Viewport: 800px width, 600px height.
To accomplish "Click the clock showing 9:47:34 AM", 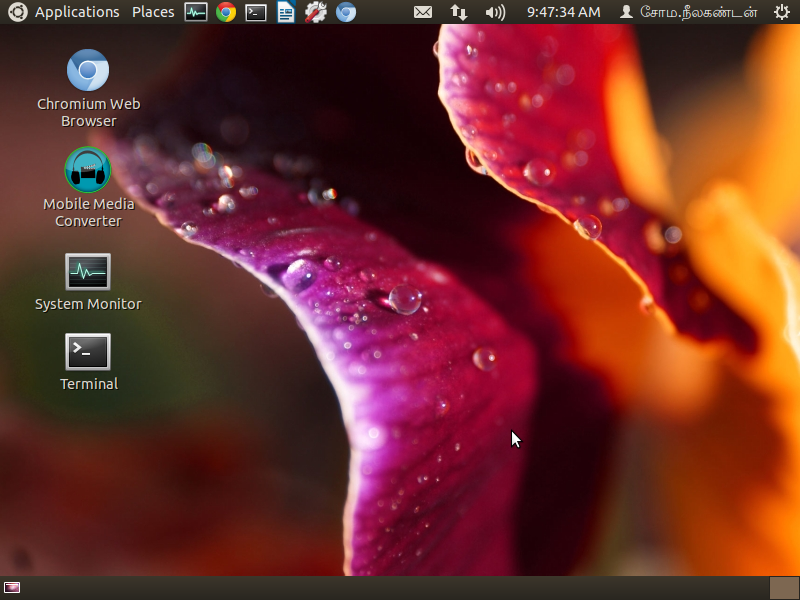I will coord(563,12).
